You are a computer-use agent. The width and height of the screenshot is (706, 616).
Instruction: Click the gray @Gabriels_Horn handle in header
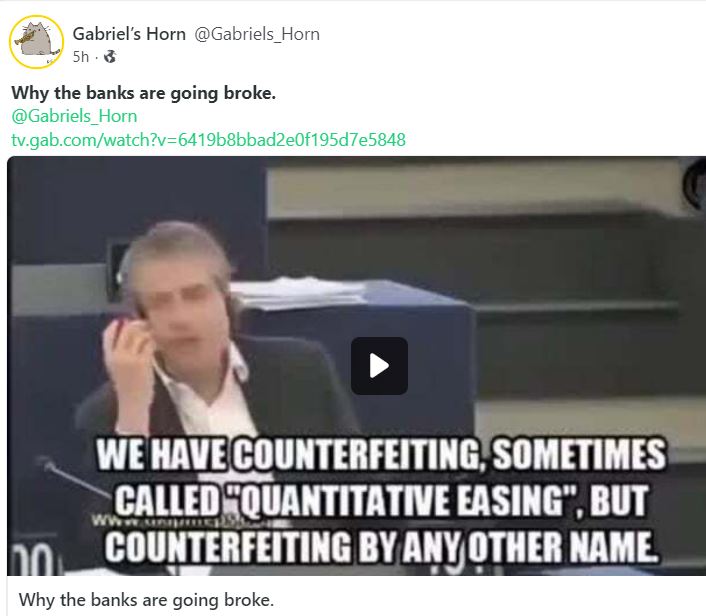tap(257, 34)
